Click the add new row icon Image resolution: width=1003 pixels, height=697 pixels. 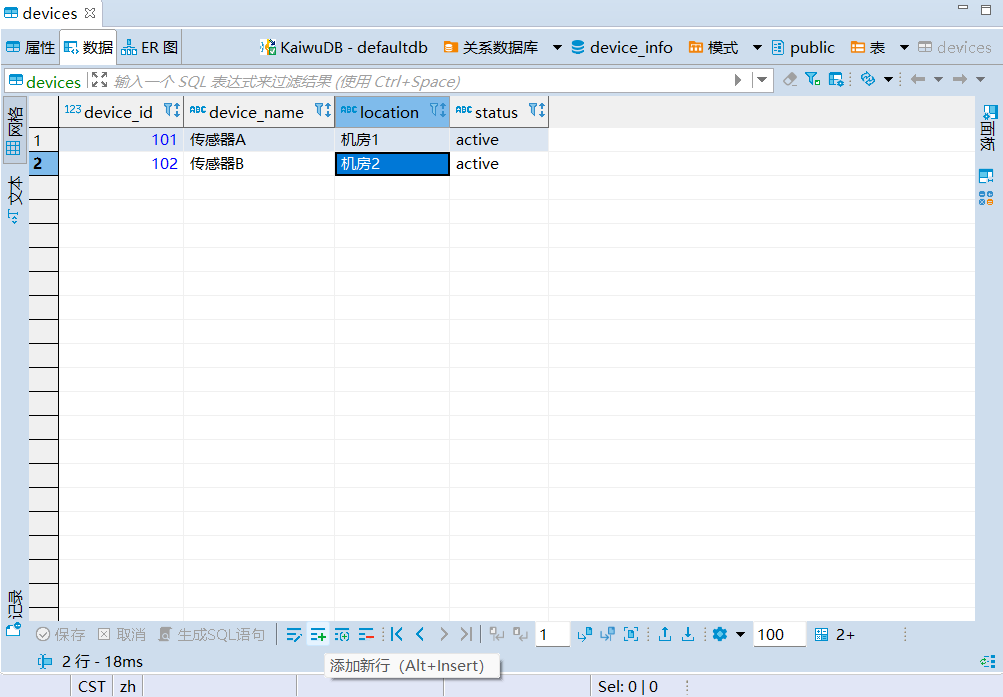(318, 635)
